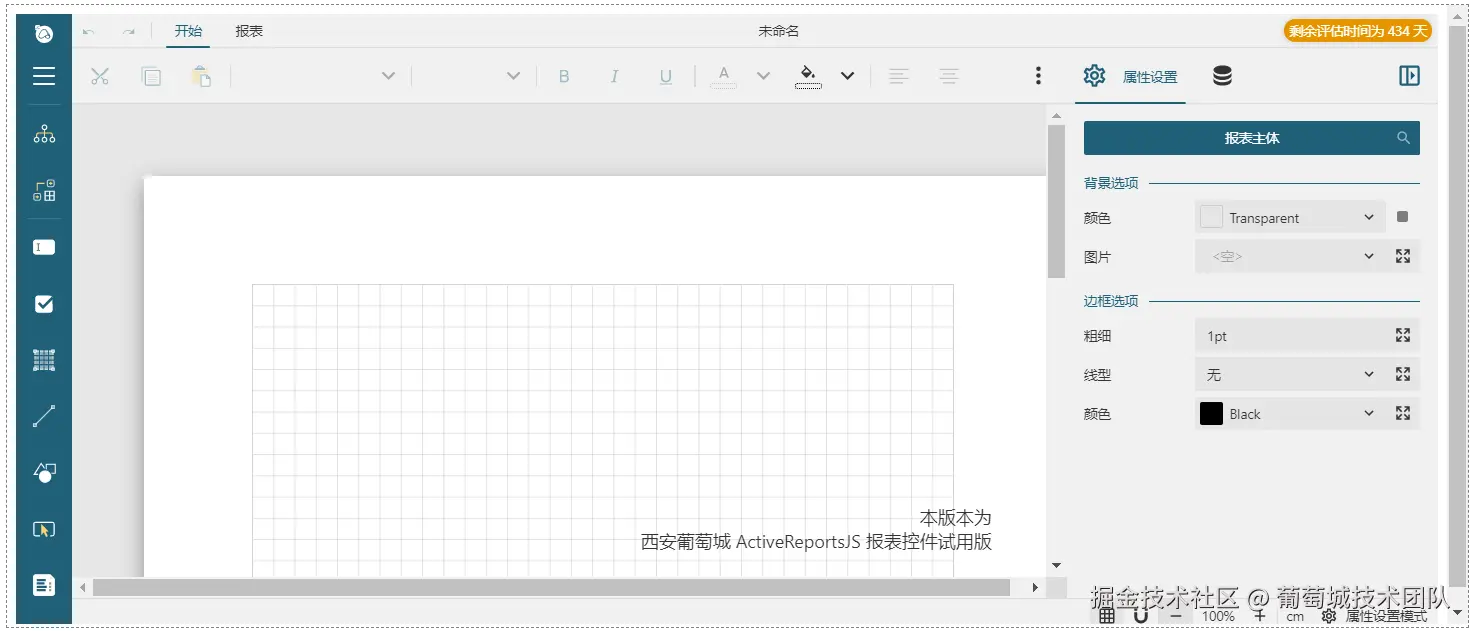The image size is (1470, 631).
Task: Toggle snap magnet in status bar
Action: pyautogui.click(x=1141, y=616)
